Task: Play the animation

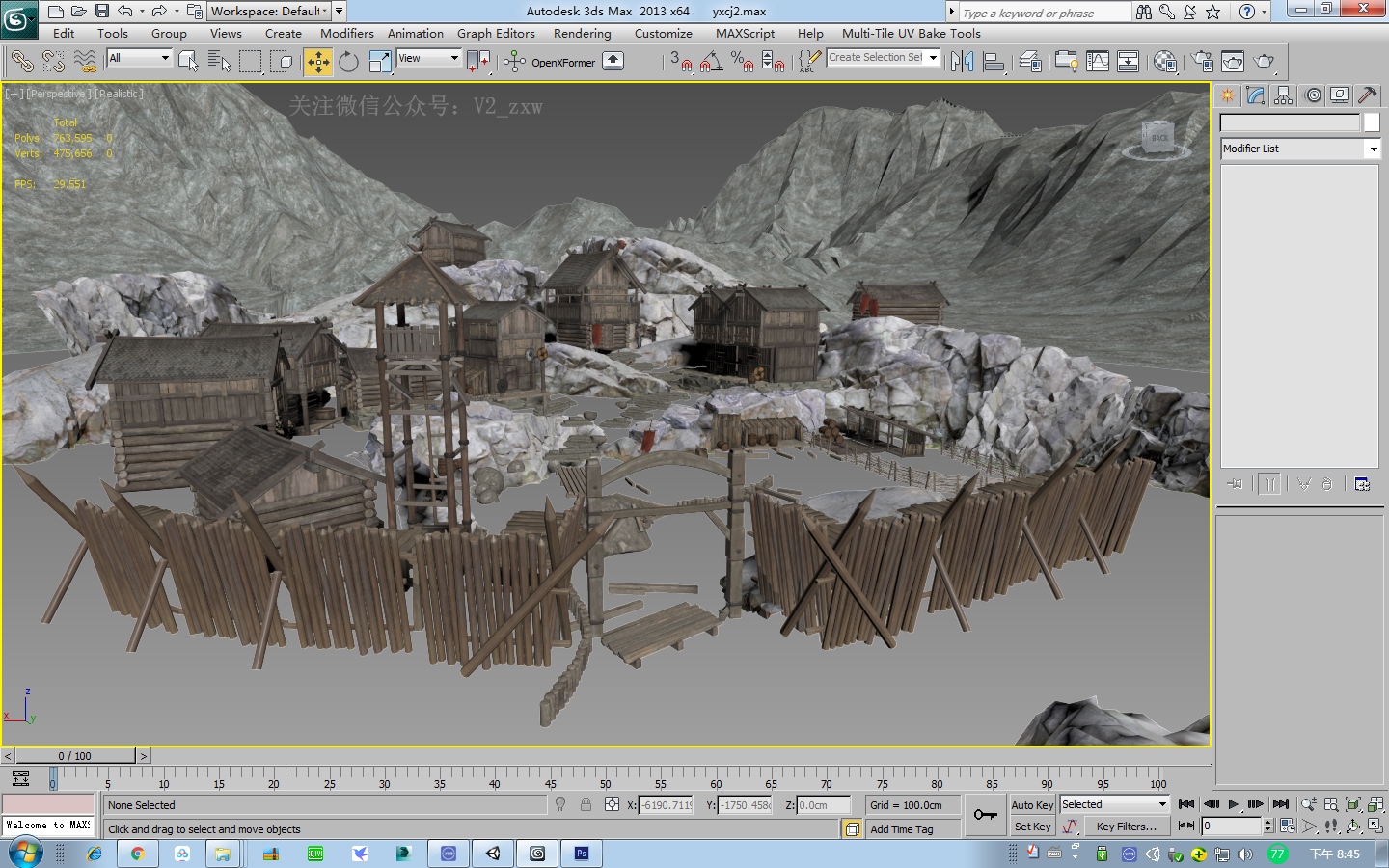Action: [x=1234, y=803]
